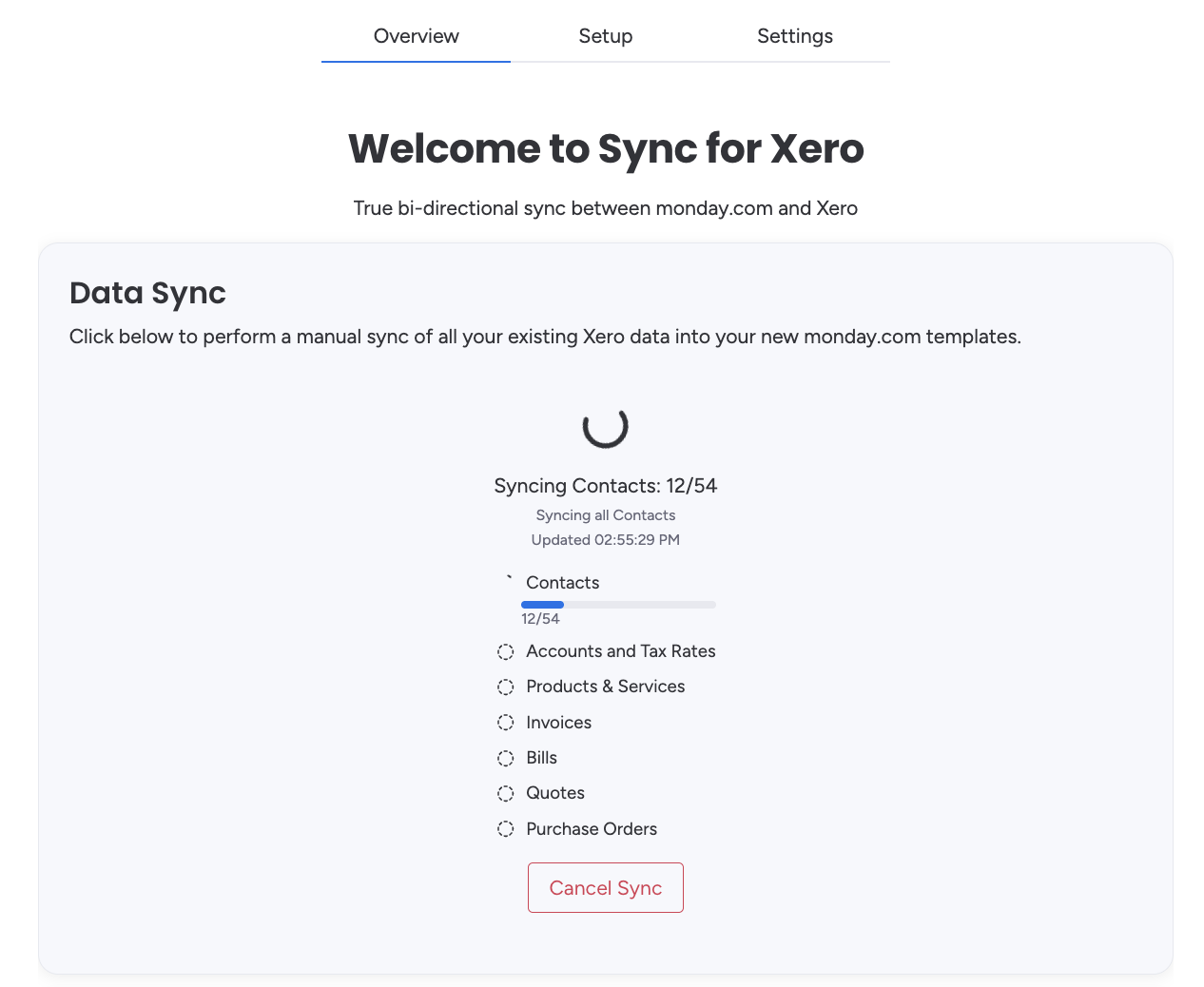The width and height of the screenshot is (1204, 987).
Task: Click the Syncing all Contacts subtitle
Action: 606,514
